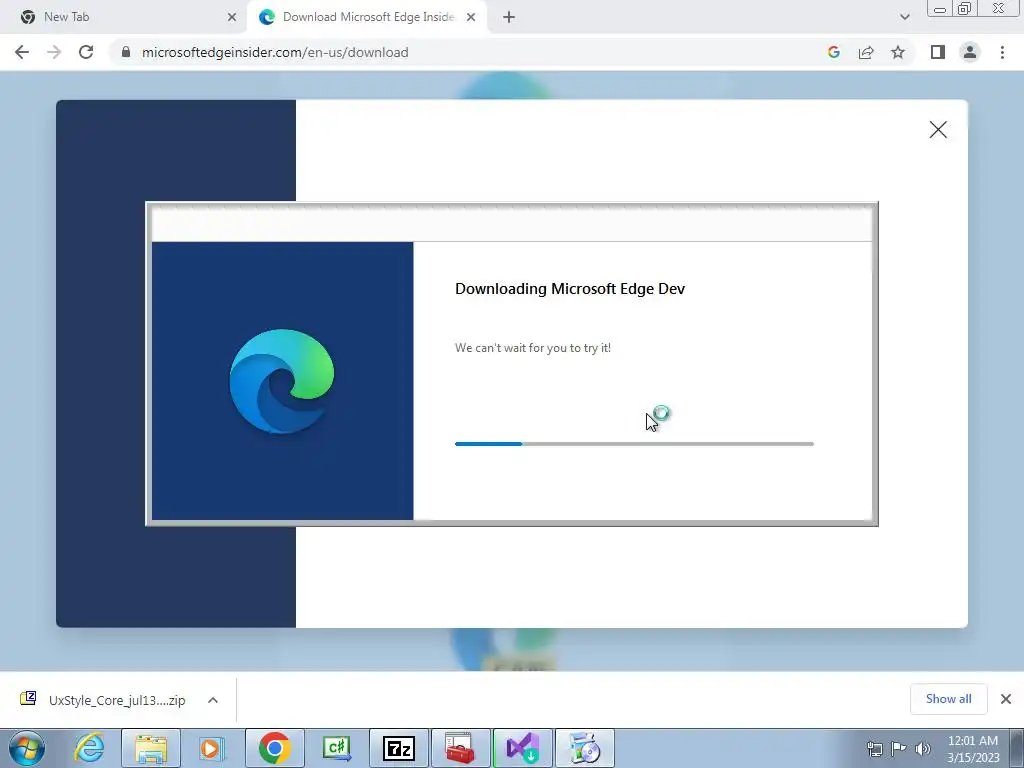Bookmark this tab with the star icon
1024x768 pixels.
click(x=898, y=52)
